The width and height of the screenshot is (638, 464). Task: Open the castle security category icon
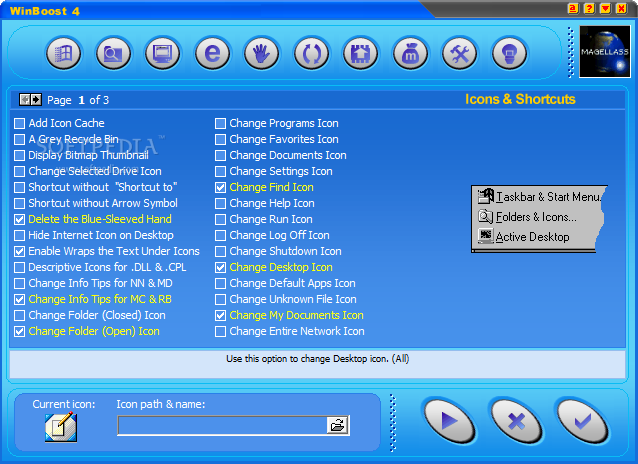click(x=361, y=53)
